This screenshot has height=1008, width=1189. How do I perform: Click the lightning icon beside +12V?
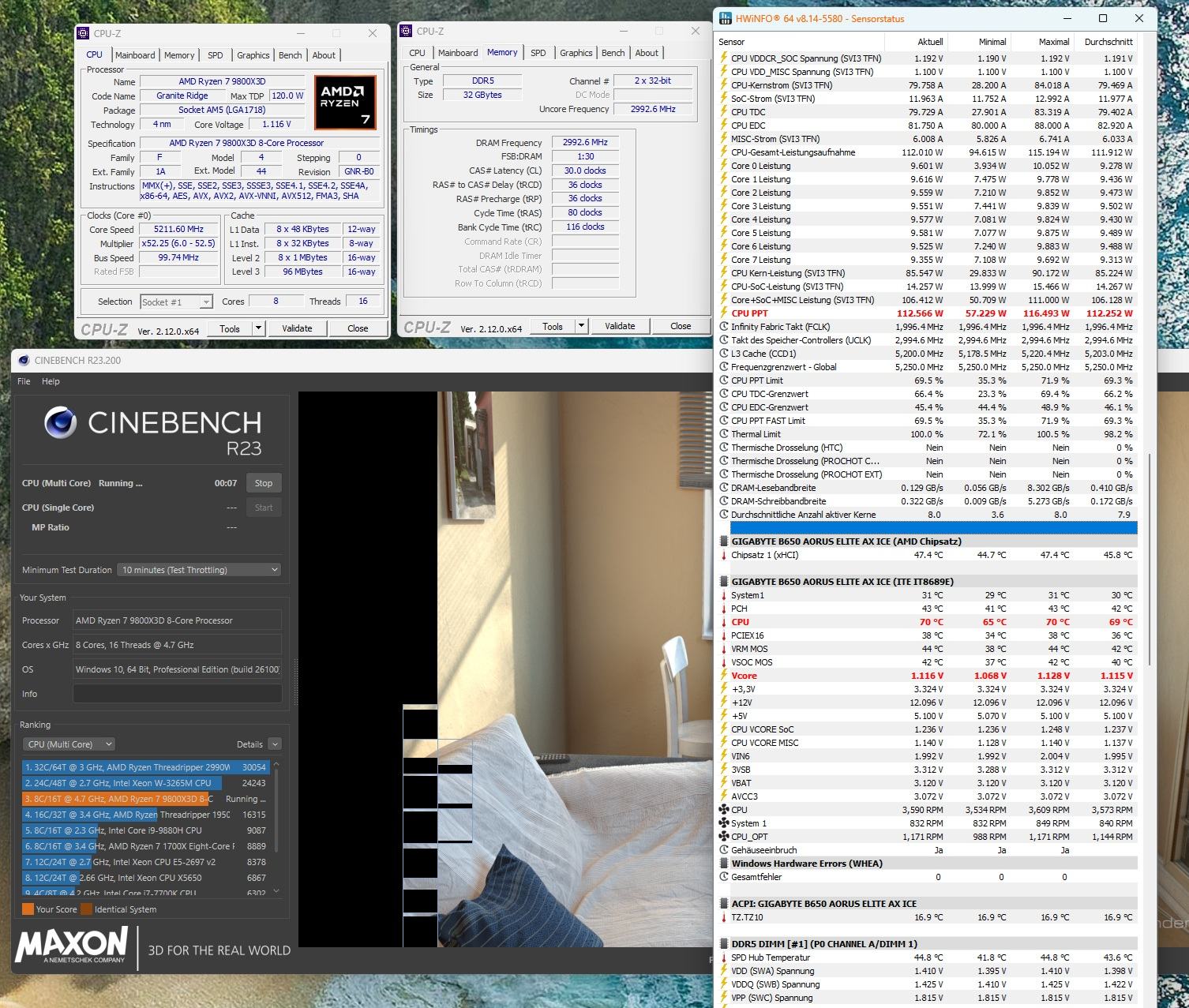tap(724, 703)
